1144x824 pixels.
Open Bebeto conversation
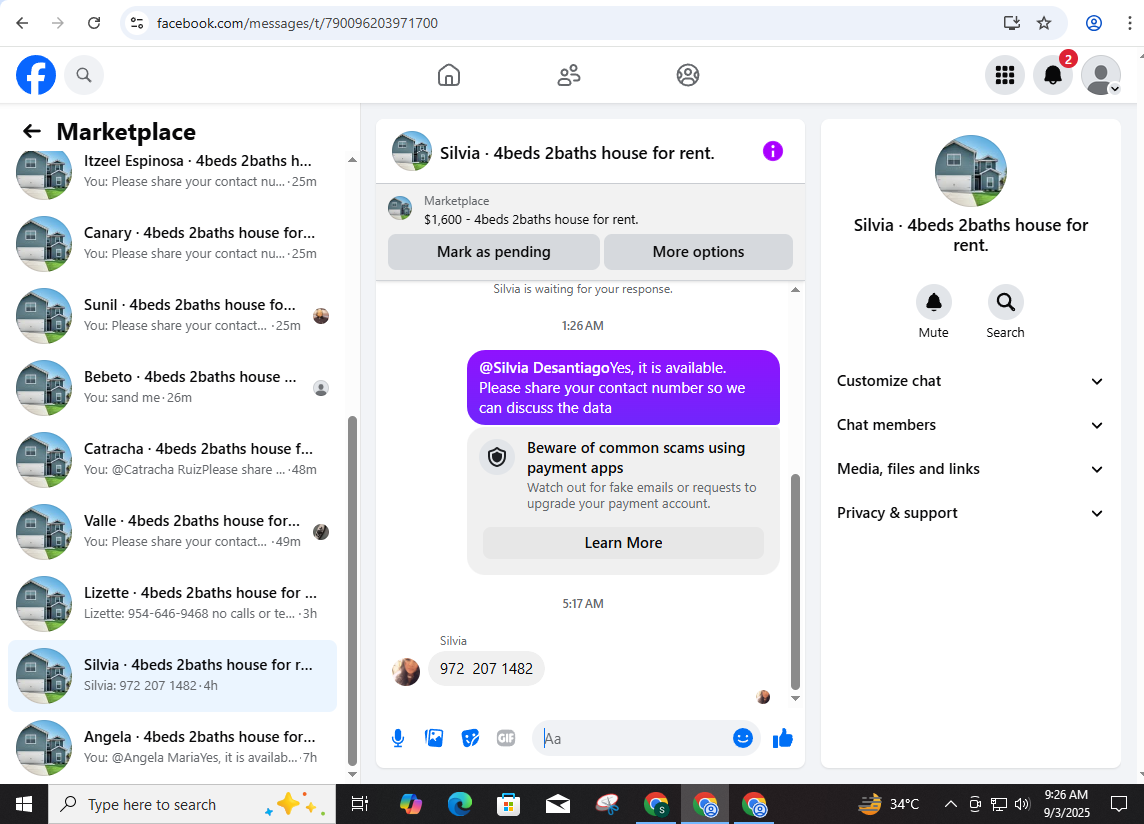coord(172,388)
